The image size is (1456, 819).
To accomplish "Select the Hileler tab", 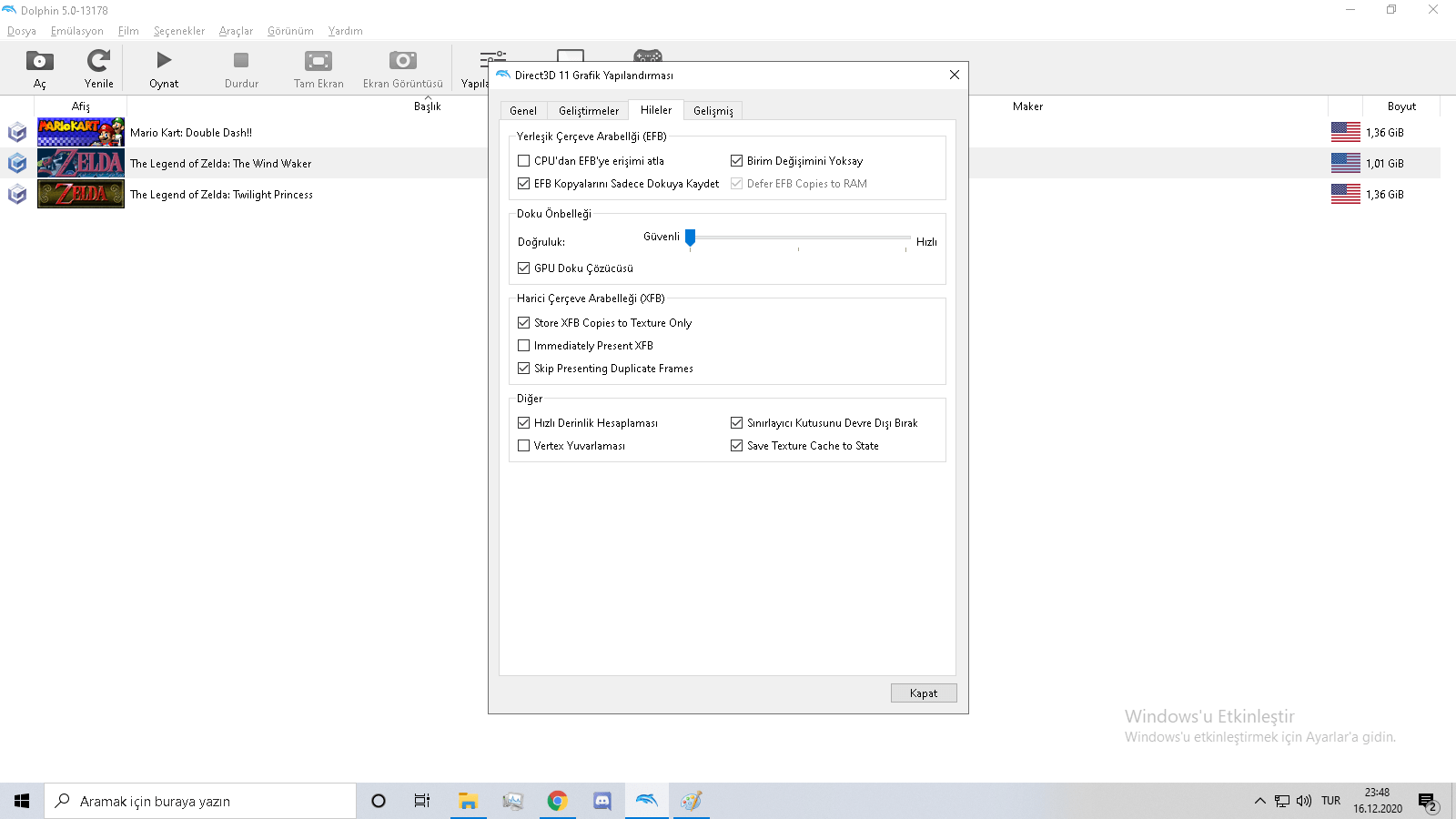I will pos(656,110).
